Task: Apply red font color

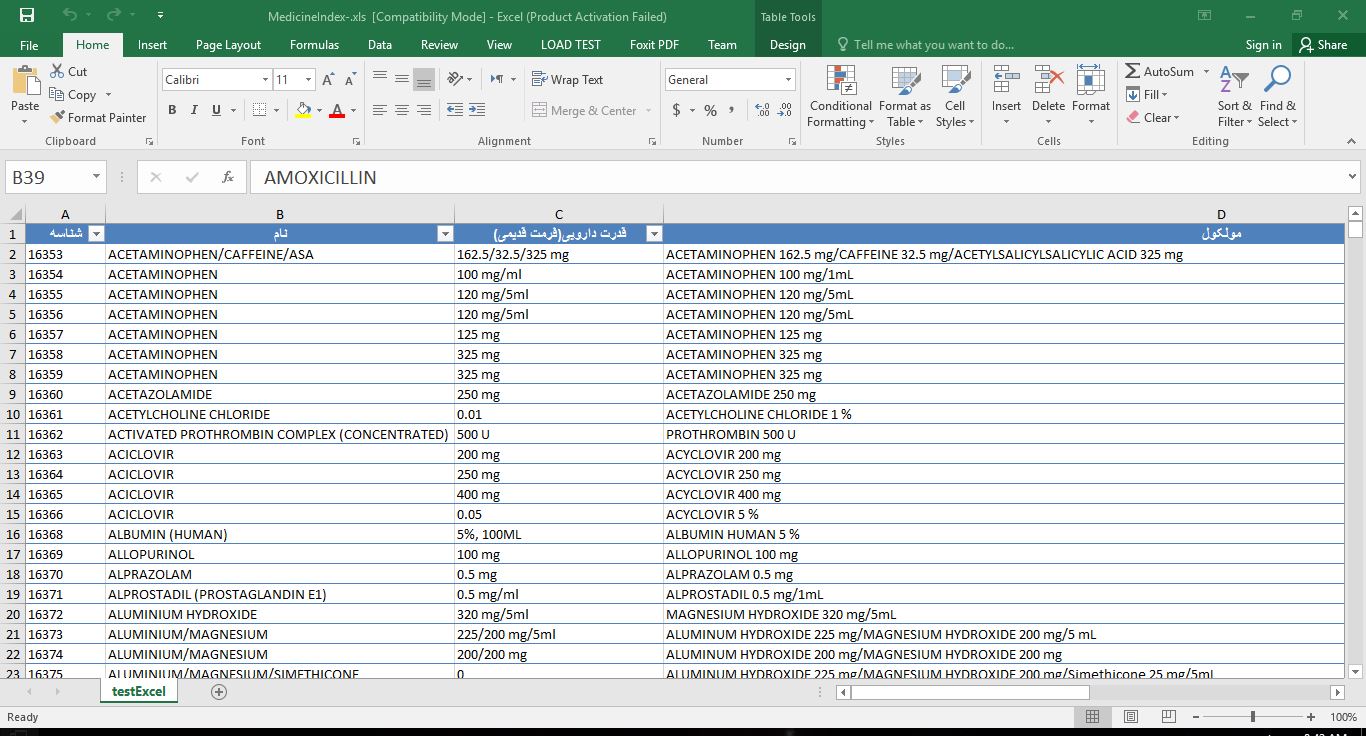Action: pos(336,111)
